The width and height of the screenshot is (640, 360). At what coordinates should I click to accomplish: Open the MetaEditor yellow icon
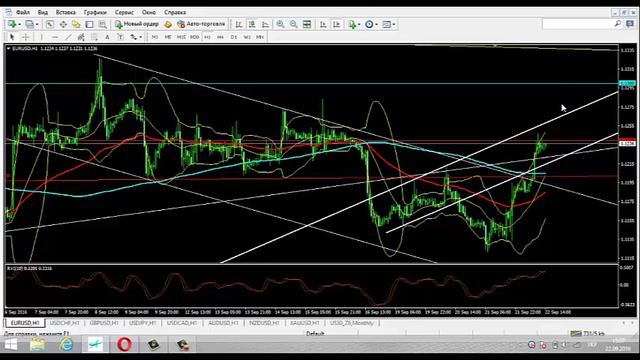pyautogui.click(x=168, y=24)
